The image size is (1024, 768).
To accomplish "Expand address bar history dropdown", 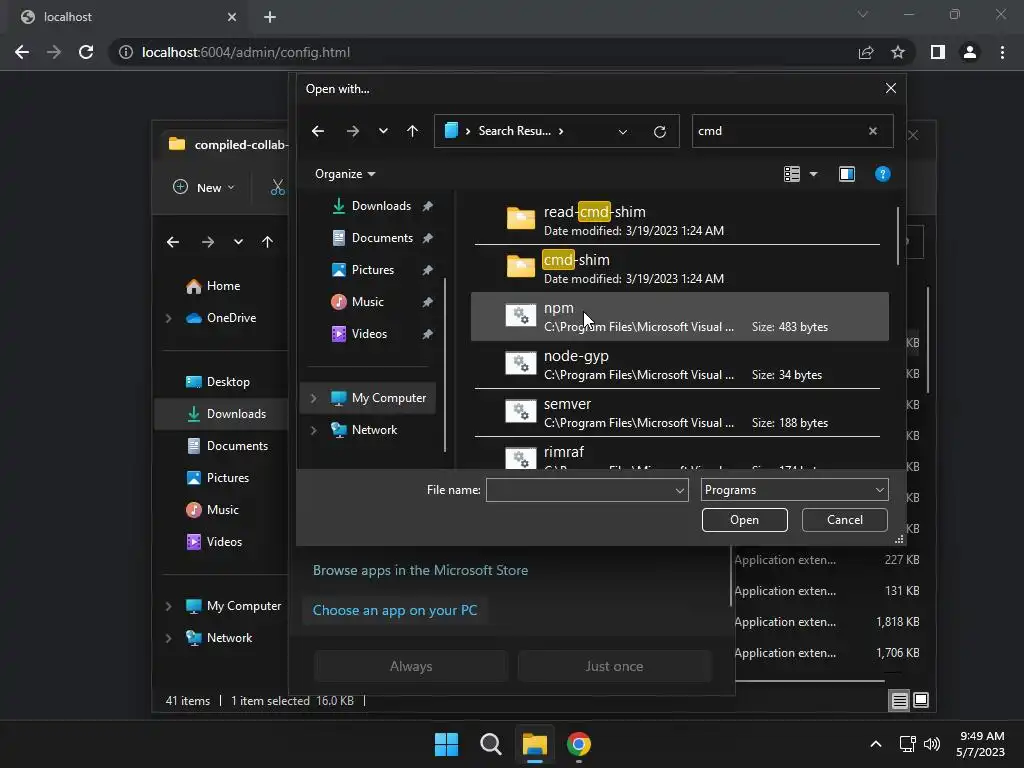I will [622, 131].
